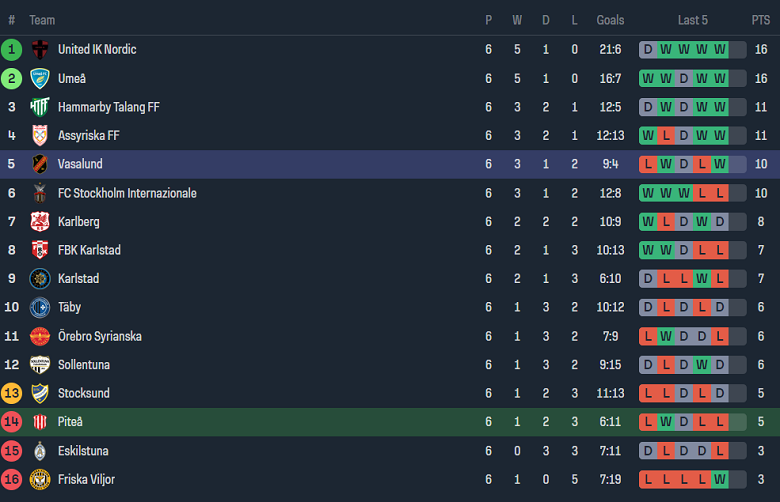The height and width of the screenshot is (502, 780).
Task: Open the Piteå team page link
Action: (70, 422)
